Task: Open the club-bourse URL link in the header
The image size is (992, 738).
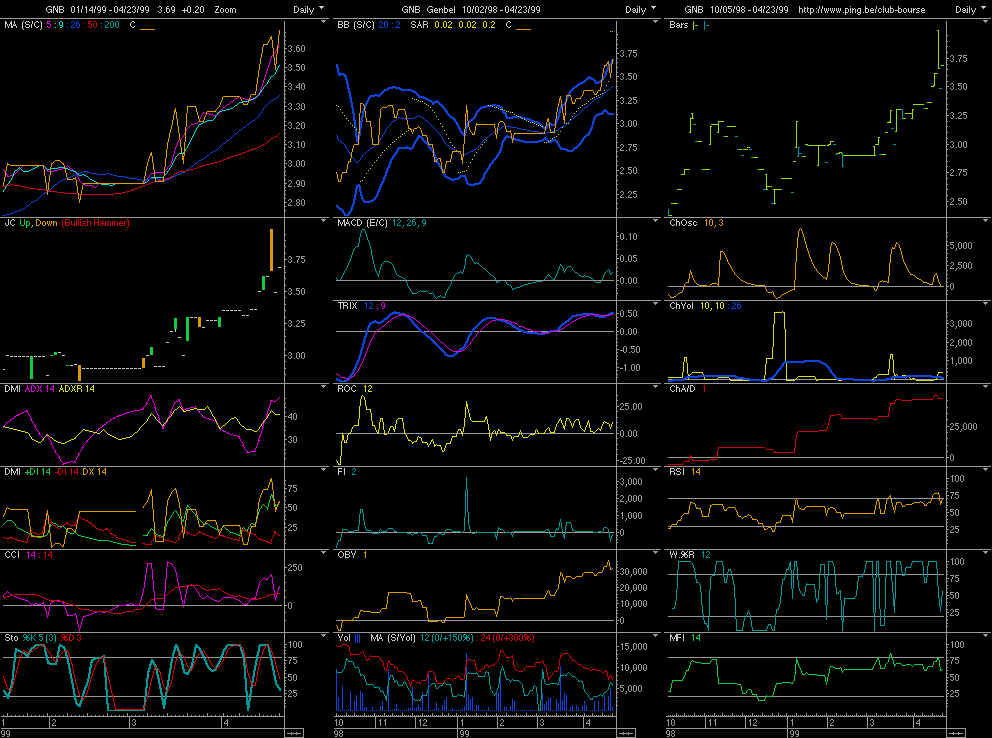Action: pyautogui.click(x=862, y=9)
